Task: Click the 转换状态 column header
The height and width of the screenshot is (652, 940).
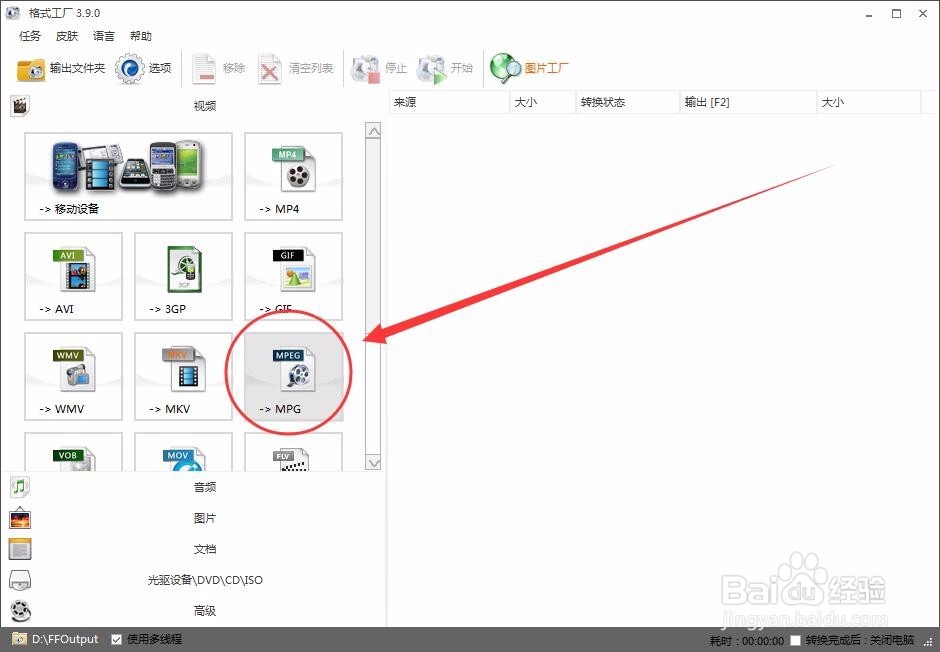Action: [628, 102]
